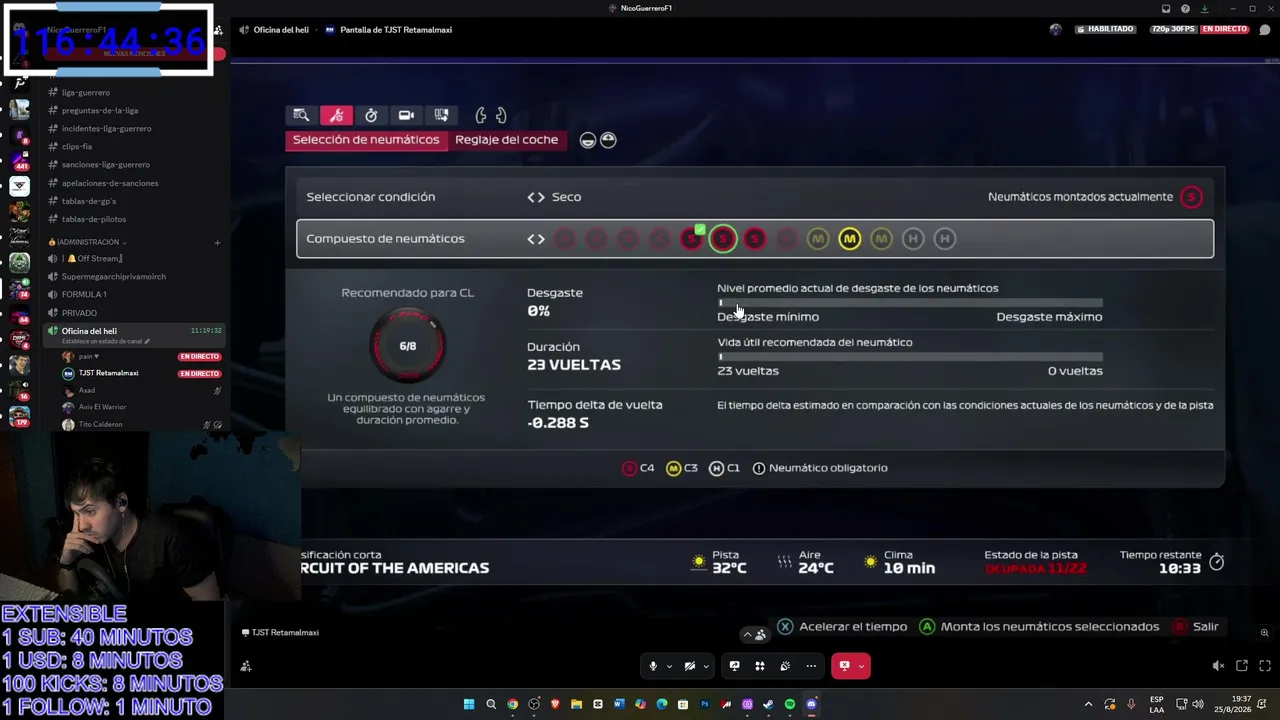Switch to Selección de neumáticos tab

(x=366, y=140)
